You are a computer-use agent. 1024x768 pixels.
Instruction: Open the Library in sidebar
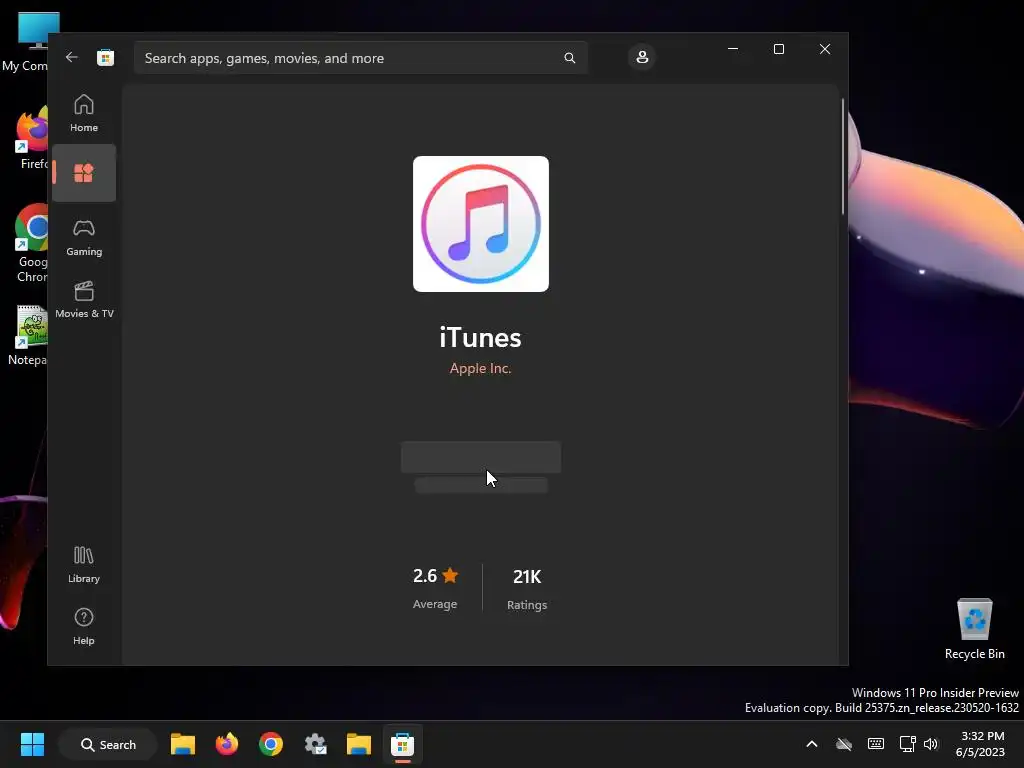84,565
